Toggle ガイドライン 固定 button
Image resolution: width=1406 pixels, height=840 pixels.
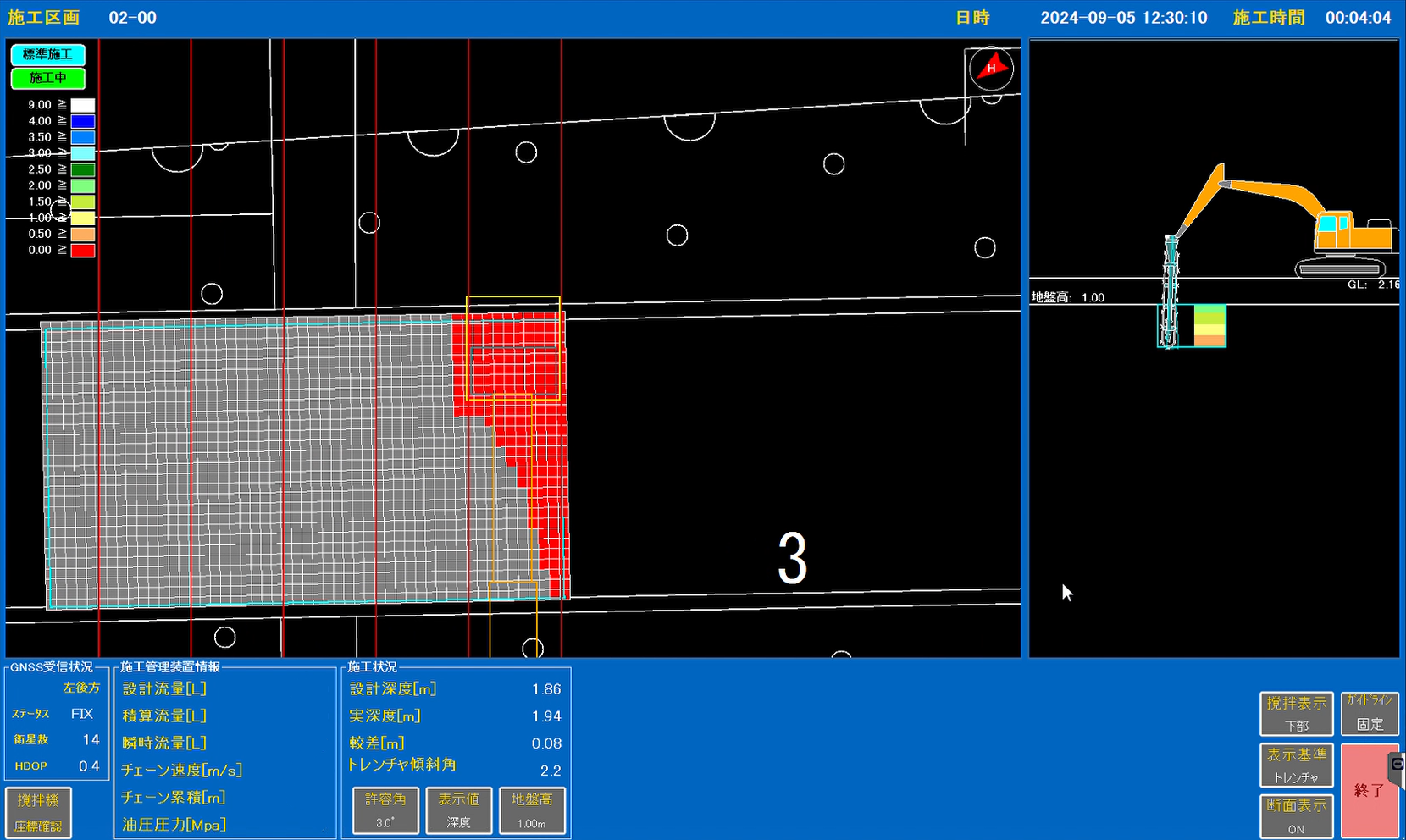click(x=1370, y=713)
